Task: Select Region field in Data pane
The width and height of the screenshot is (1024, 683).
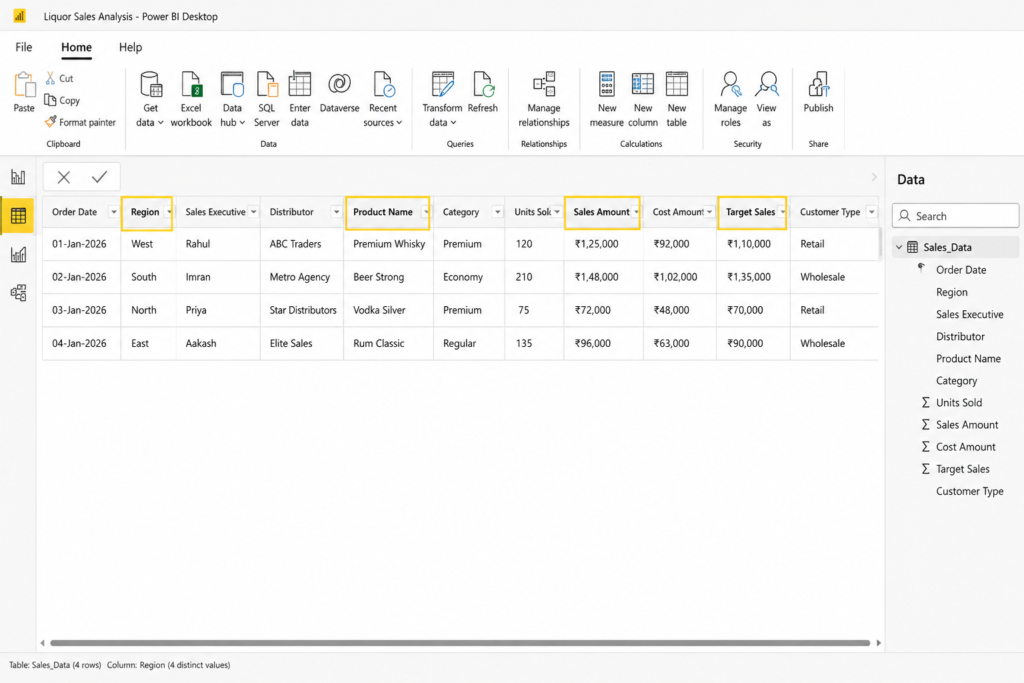Action: (x=952, y=292)
